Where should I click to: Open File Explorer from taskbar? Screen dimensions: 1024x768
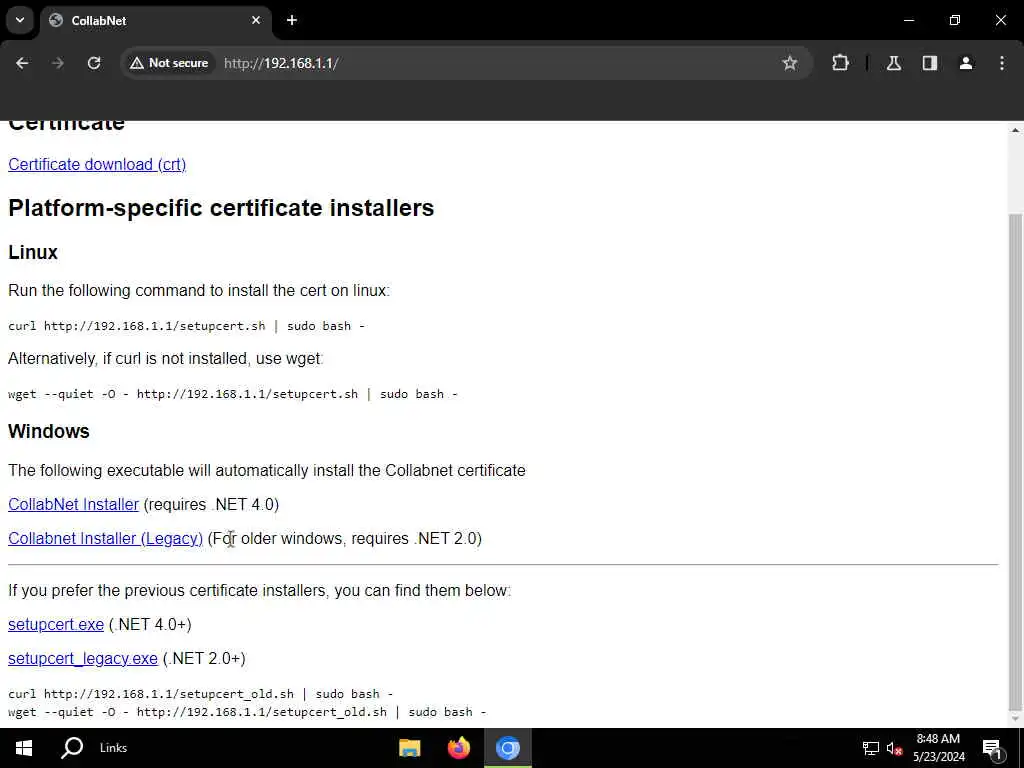(x=410, y=748)
